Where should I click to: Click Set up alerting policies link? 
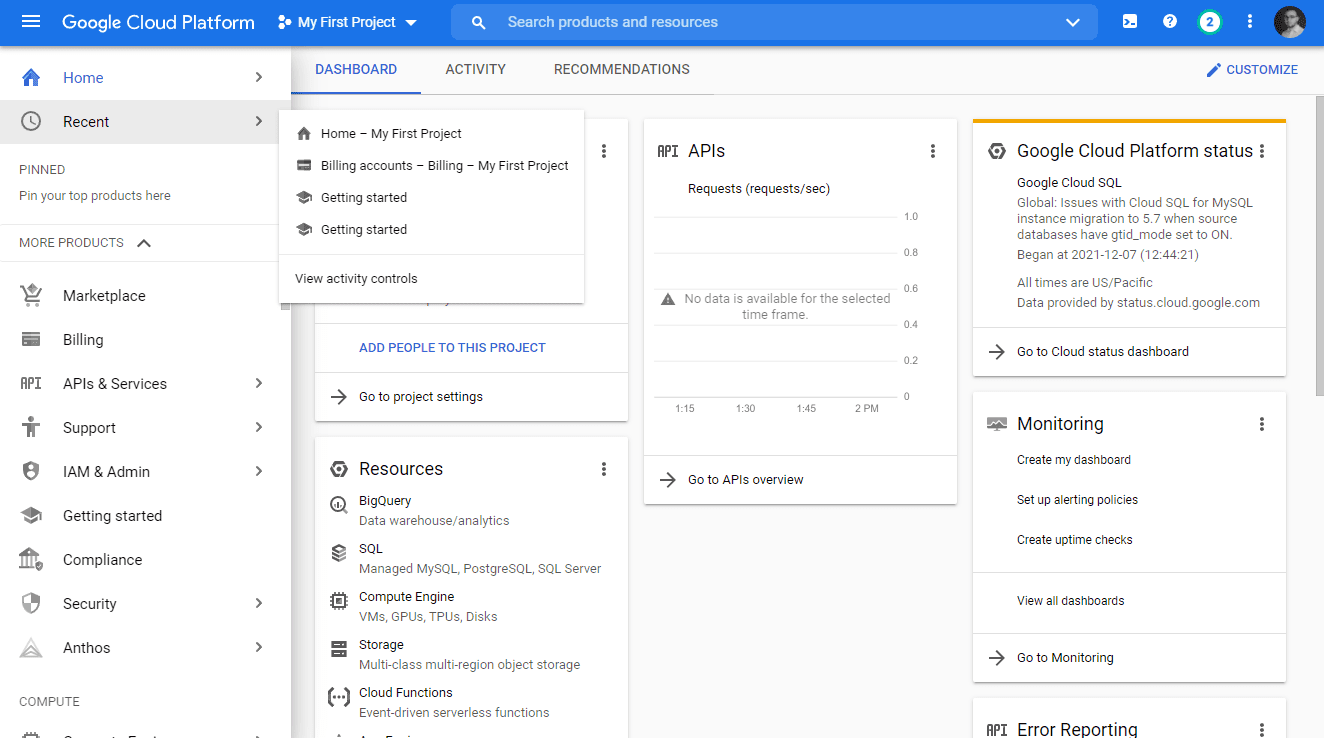click(1077, 500)
